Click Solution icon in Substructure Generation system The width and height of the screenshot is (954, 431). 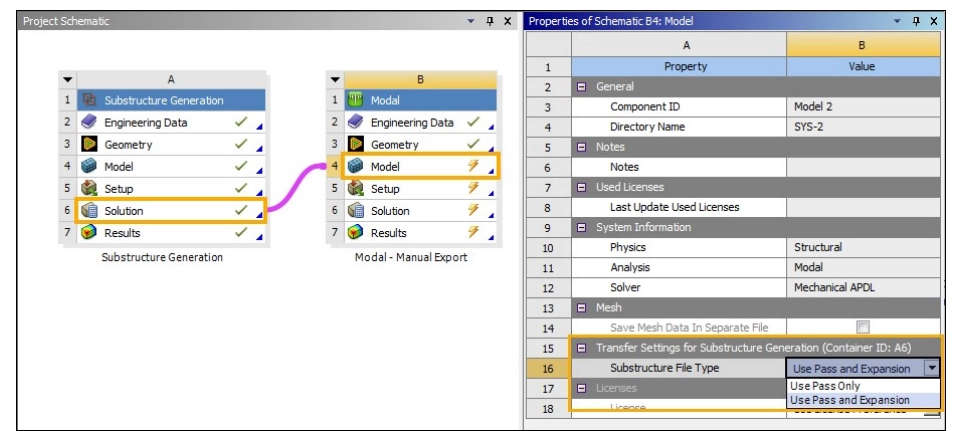click(x=89, y=211)
